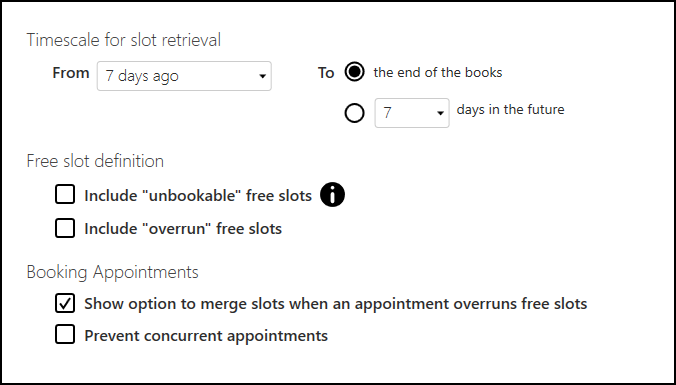Enable Include "unbookable" free slots checkbox

click(x=65, y=194)
